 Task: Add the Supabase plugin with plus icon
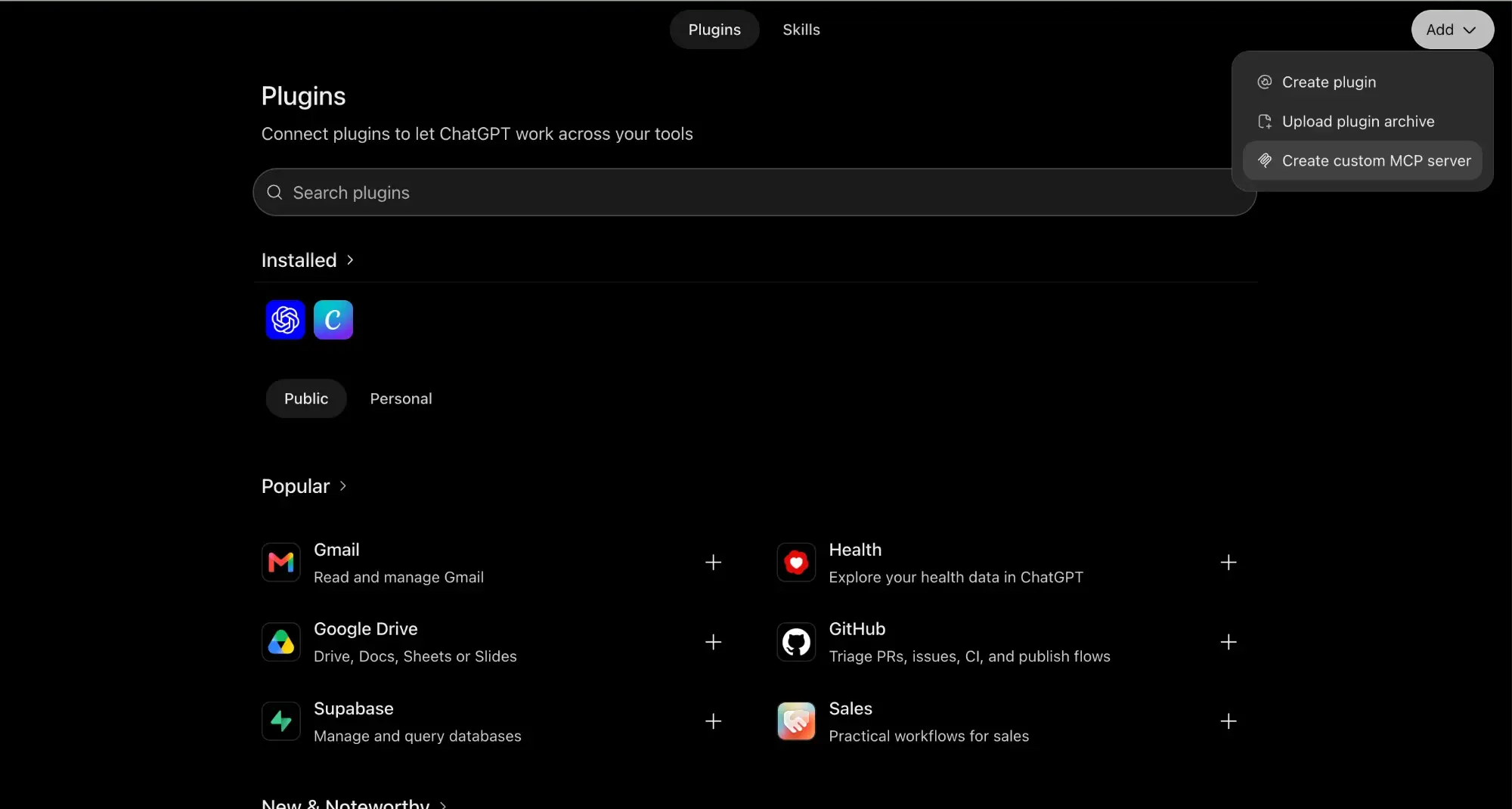(x=713, y=721)
